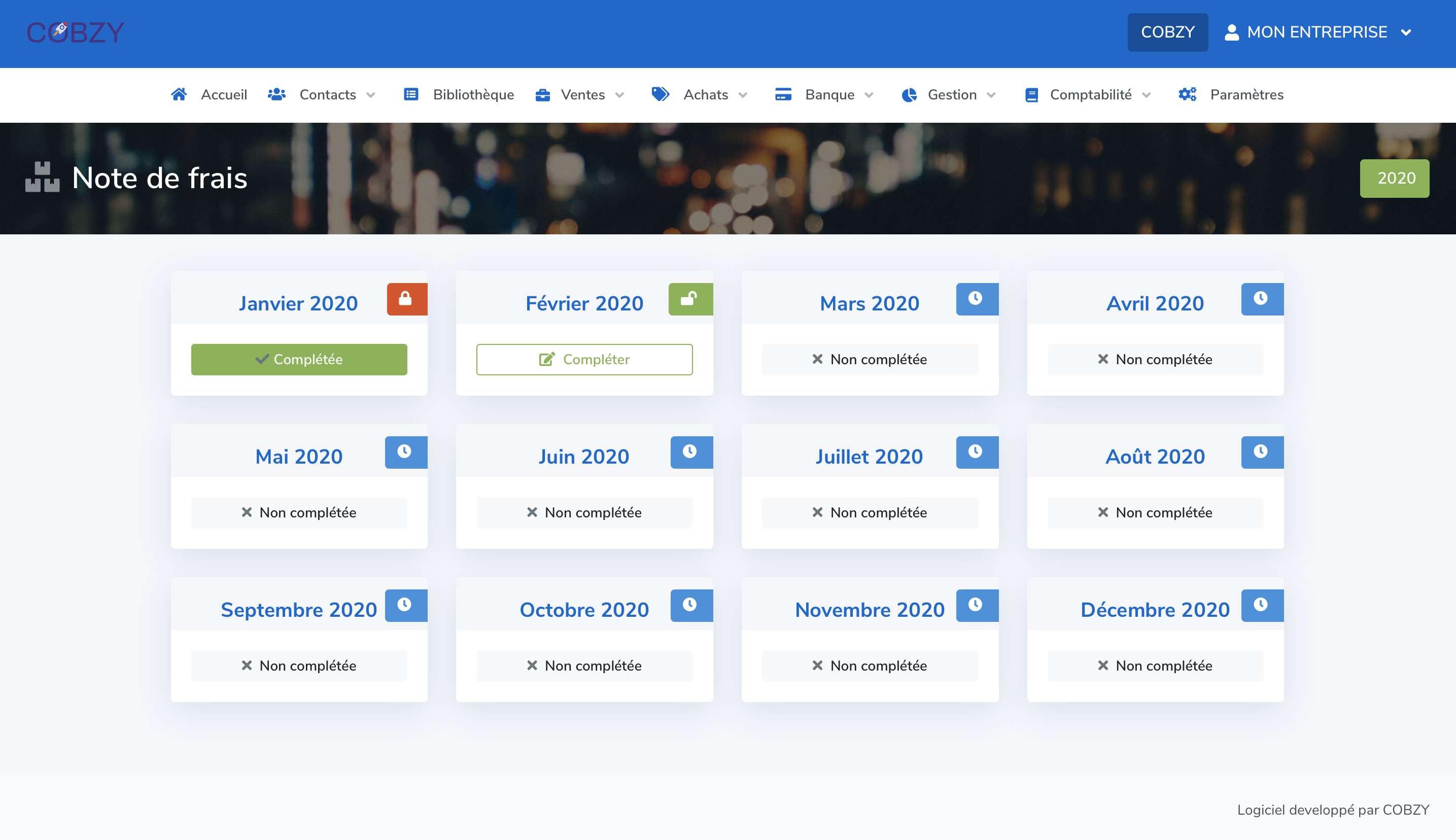Open the Banque menu
The width and height of the screenshot is (1456, 840).
(829, 95)
